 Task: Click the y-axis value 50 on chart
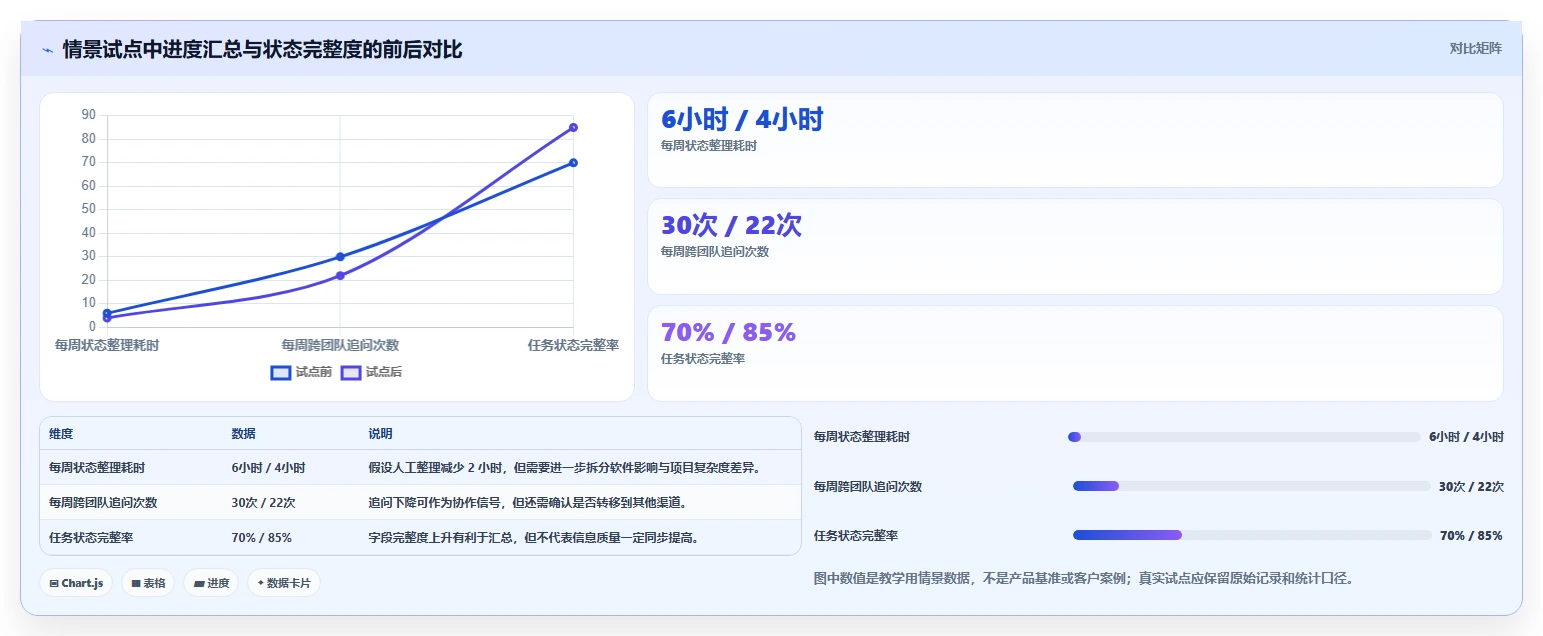click(89, 210)
